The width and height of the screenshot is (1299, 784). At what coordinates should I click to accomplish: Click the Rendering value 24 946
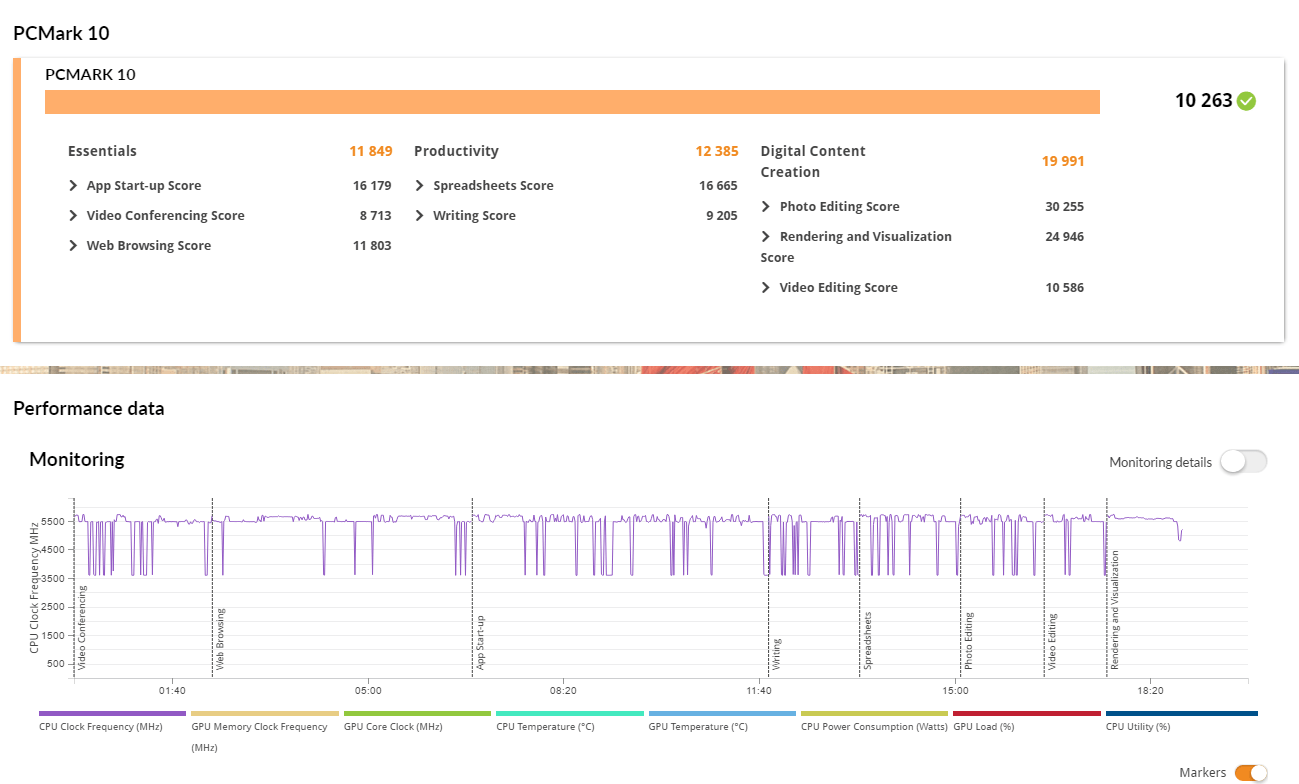point(1065,237)
